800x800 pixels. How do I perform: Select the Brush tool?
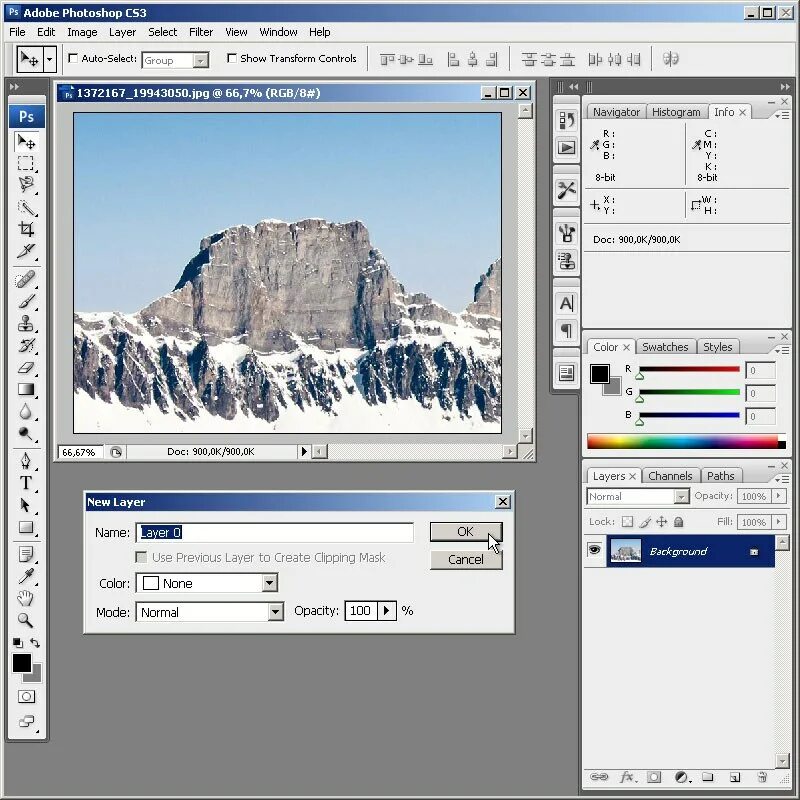pos(26,302)
